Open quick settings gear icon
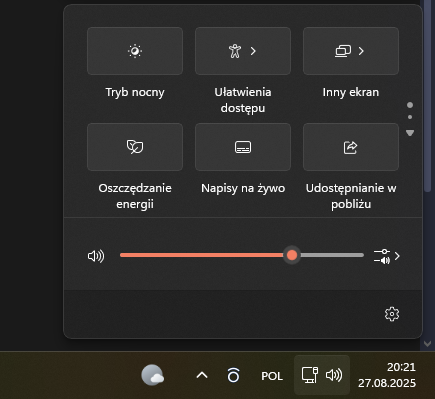The image size is (435, 399). click(392, 314)
